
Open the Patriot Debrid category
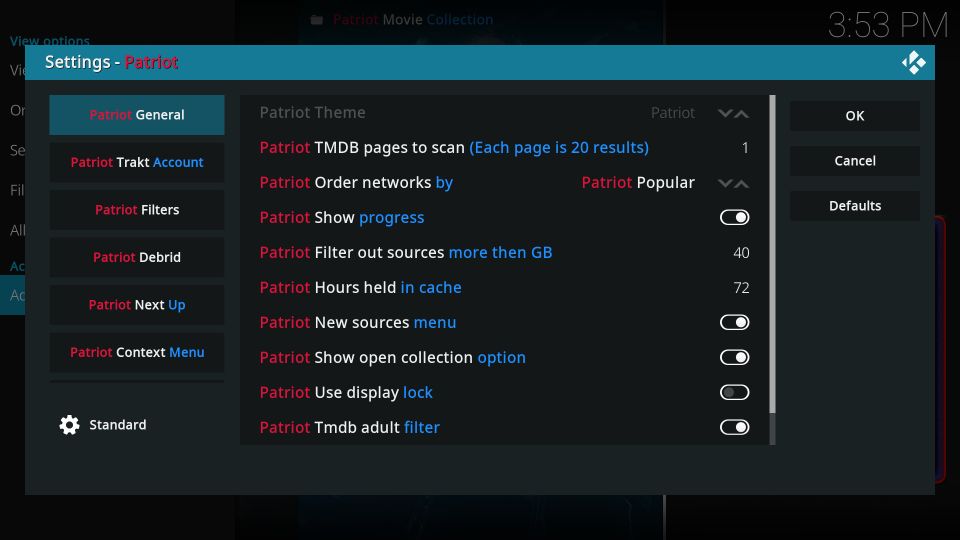pyautogui.click(x=137, y=257)
